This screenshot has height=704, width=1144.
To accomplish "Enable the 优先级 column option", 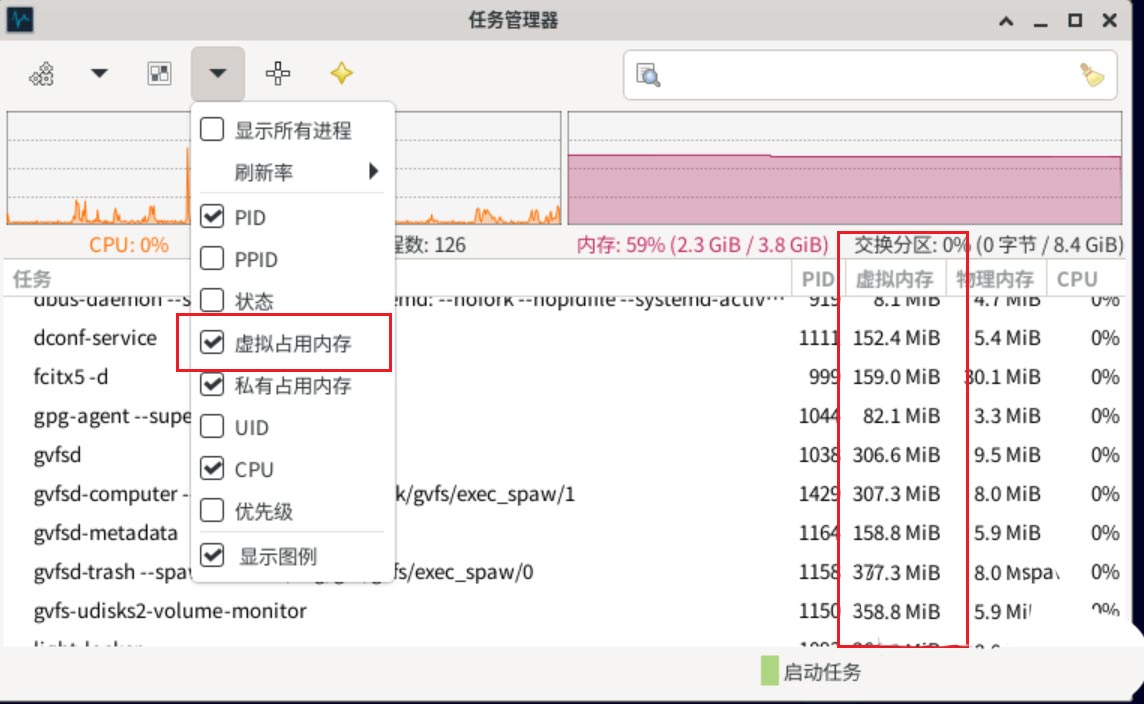I will click(x=212, y=511).
